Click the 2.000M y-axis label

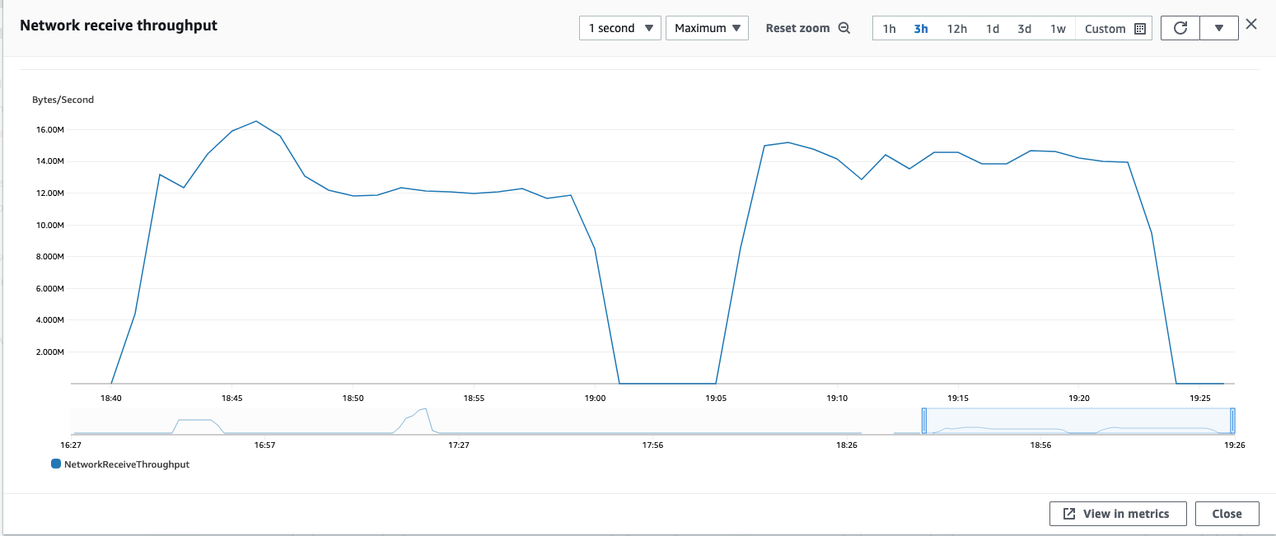tap(48, 352)
